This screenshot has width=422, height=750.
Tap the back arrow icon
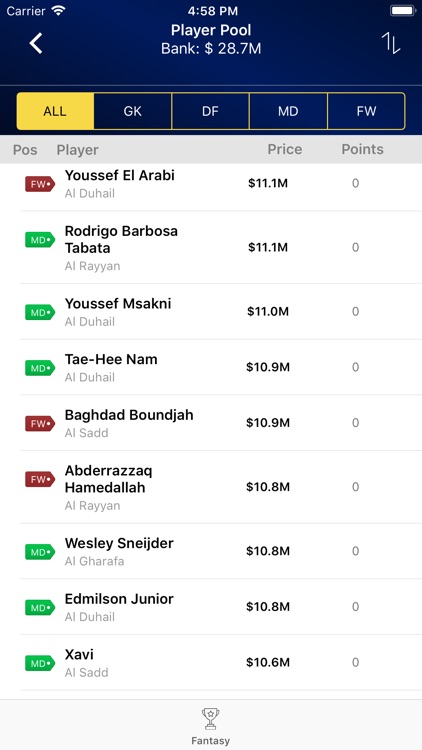pyautogui.click(x=36, y=44)
